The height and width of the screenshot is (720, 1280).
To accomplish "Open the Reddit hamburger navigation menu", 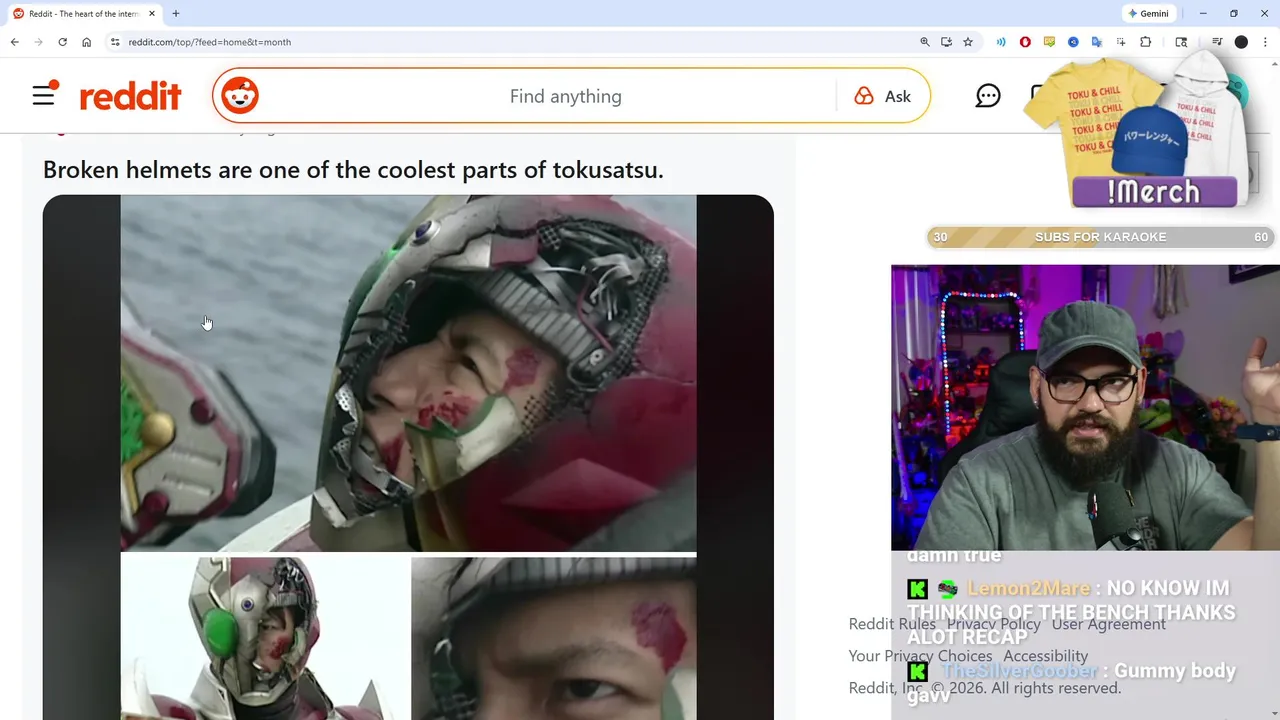I will [x=44, y=96].
